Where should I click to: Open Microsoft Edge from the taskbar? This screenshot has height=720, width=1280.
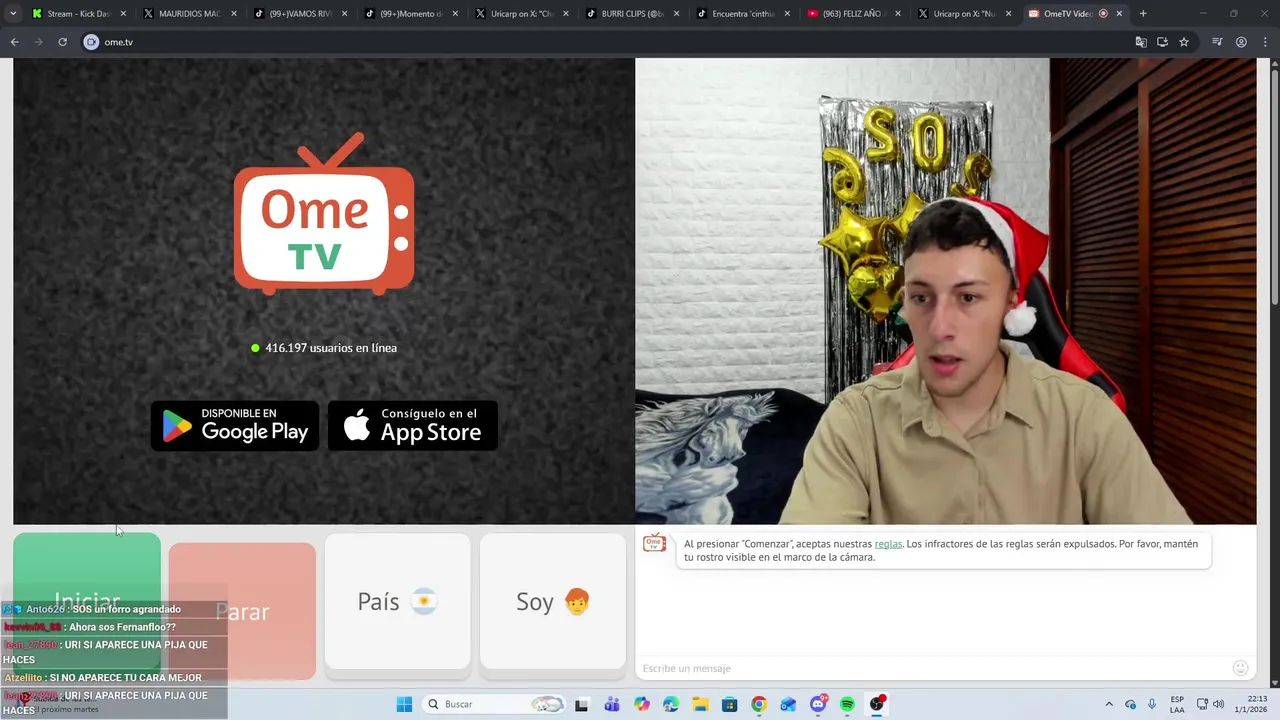pos(671,704)
